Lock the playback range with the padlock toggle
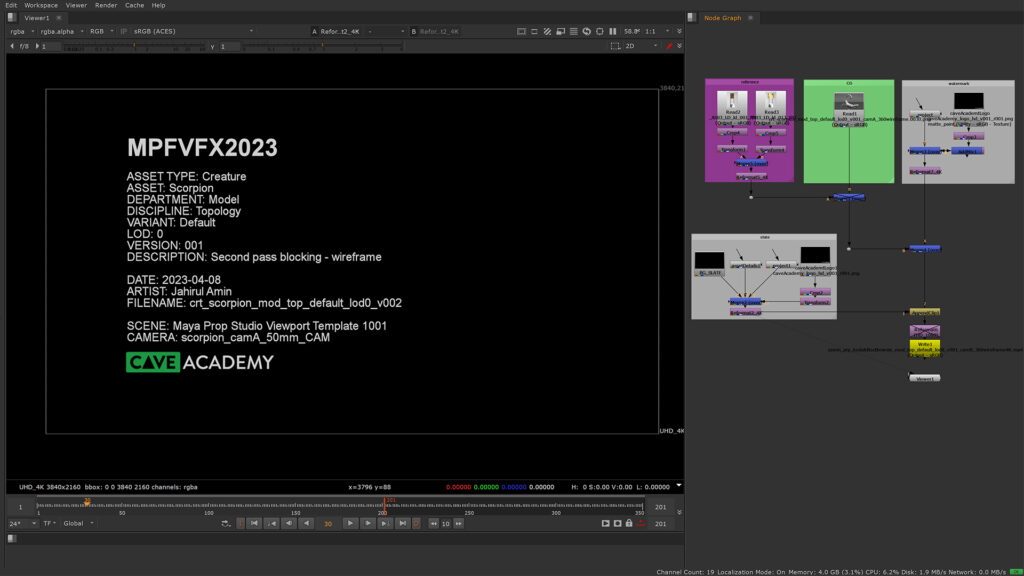The height and width of the screenshot is (576, 1024). click(x=629, y=523)
